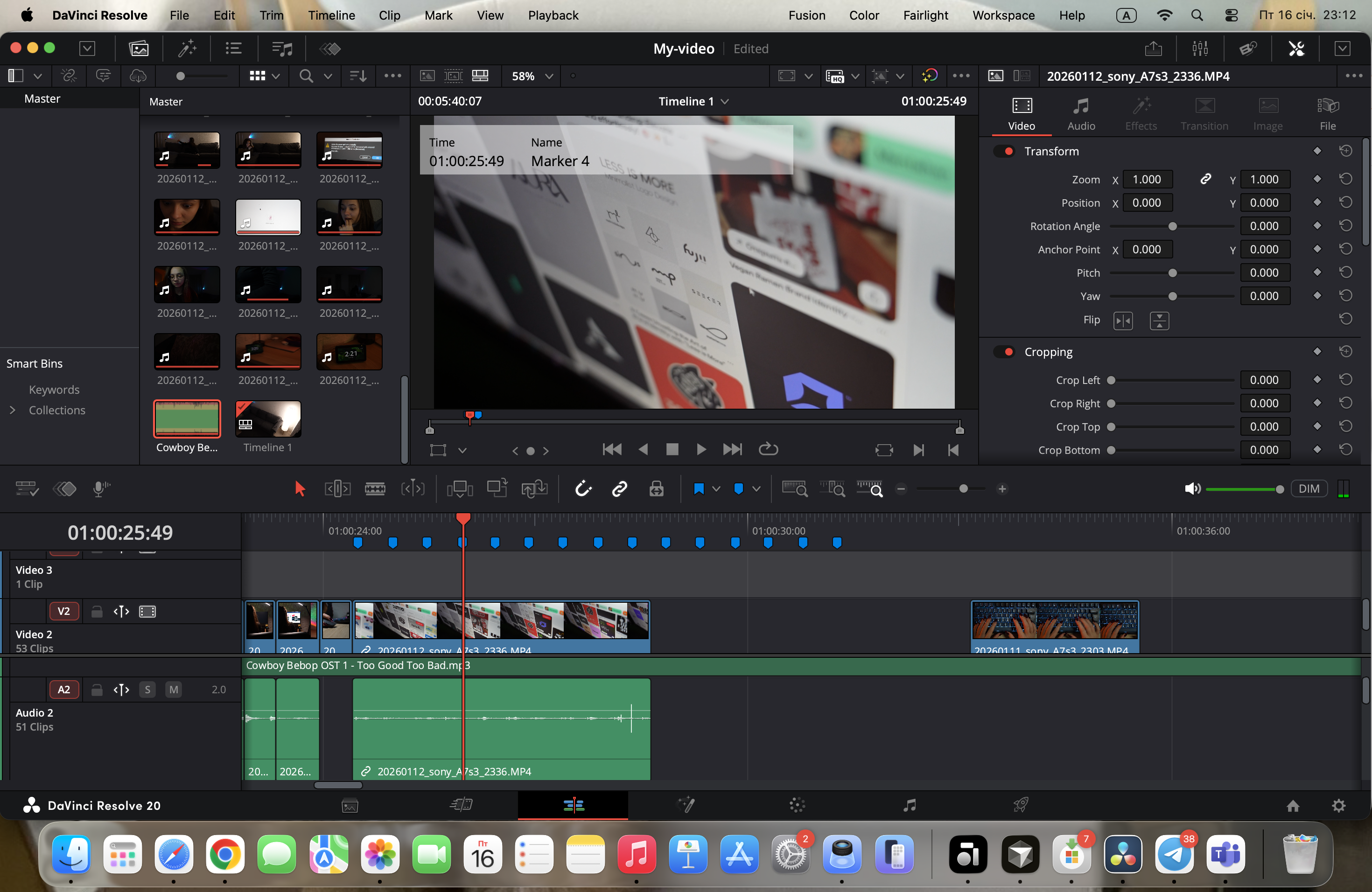Expand Collections in Smart Bins
Screen dimensions: 1372x892
pos(13,410)
